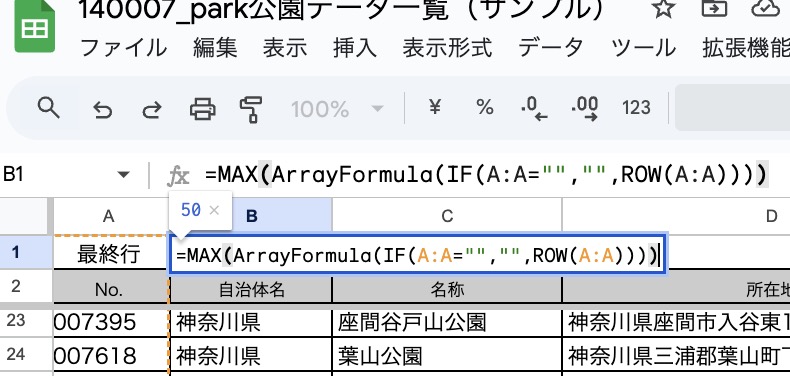Click 神奈川県 in row 23
This screenshot has width=790, height=376.
click(x=251, y=323)
